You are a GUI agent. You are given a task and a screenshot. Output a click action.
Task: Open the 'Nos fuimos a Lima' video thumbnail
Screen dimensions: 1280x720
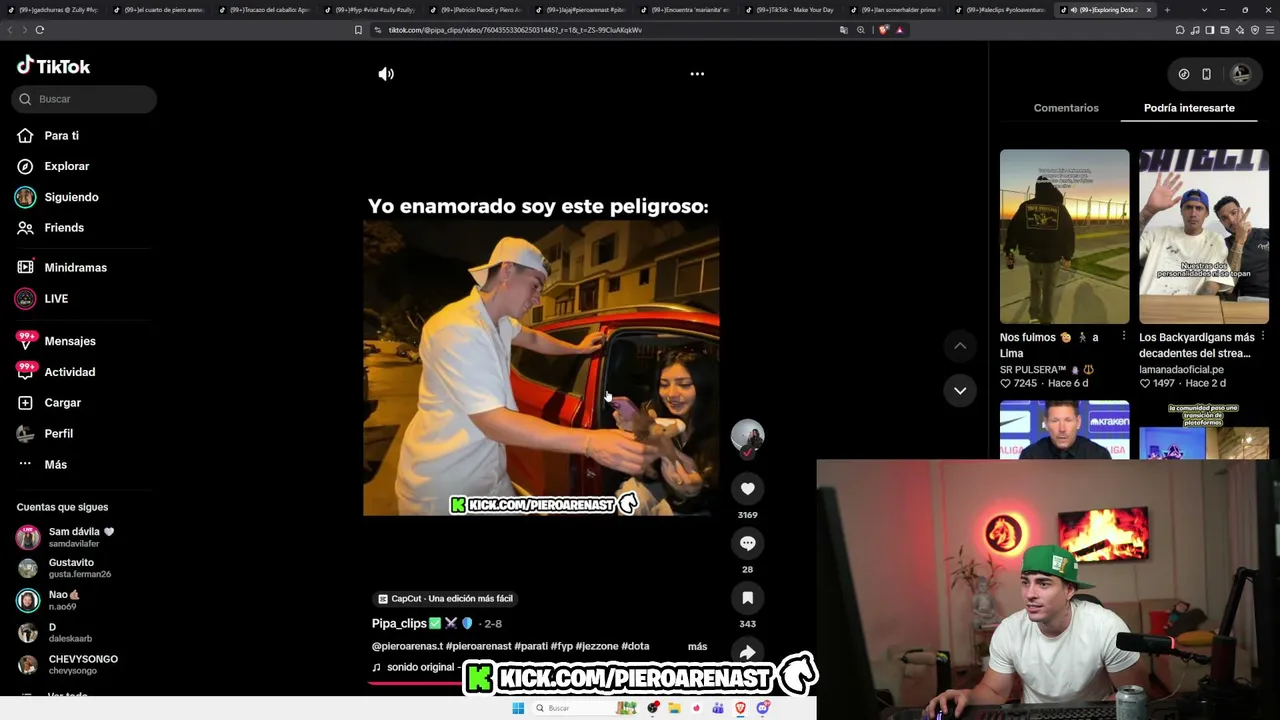[x=1064, y=237]
